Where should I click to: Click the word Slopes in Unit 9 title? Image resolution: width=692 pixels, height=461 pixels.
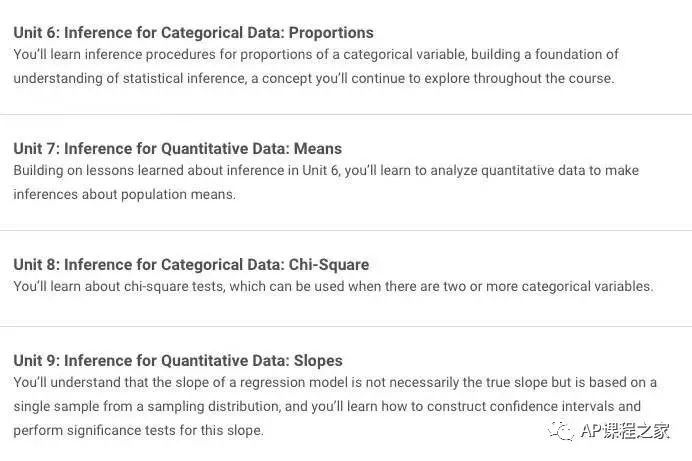coord(318,360)
